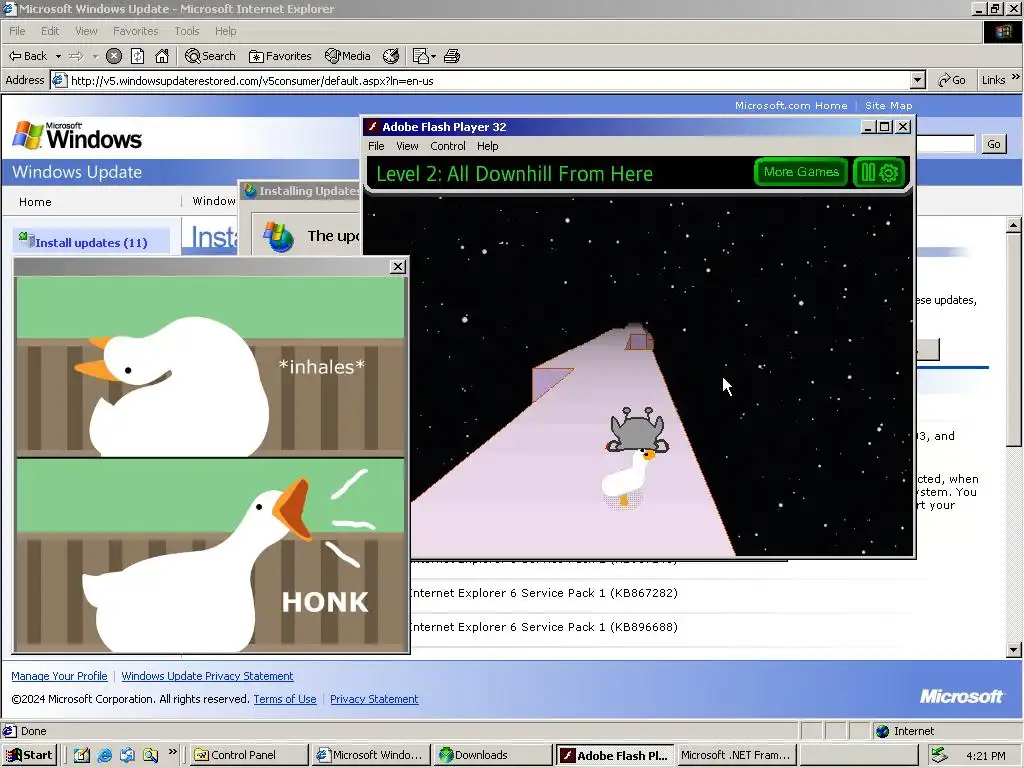Click the Microsoft.com Home link
The image size is (1024, 768).
[791, 105]
